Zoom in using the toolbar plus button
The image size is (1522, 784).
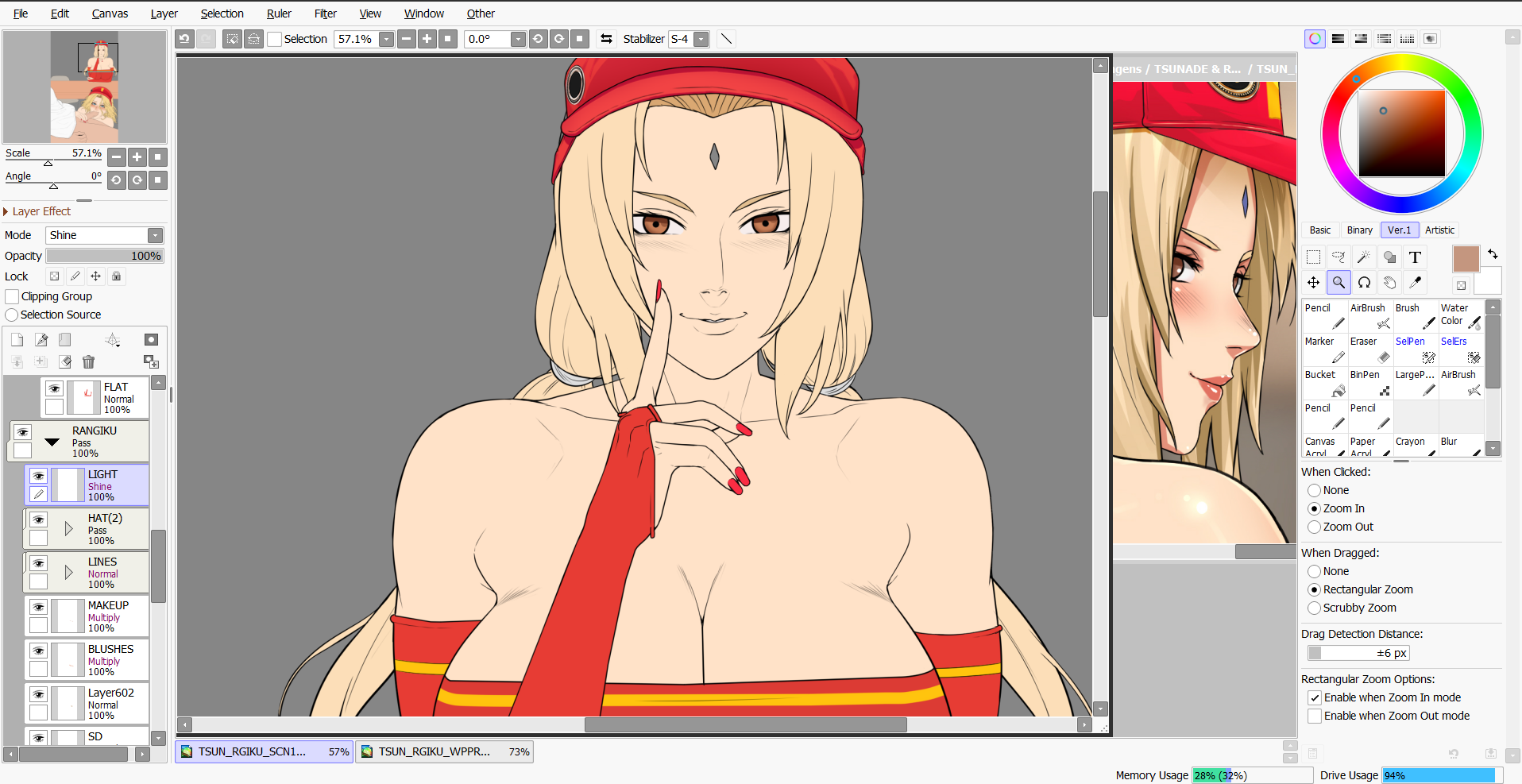pos(427,39)
